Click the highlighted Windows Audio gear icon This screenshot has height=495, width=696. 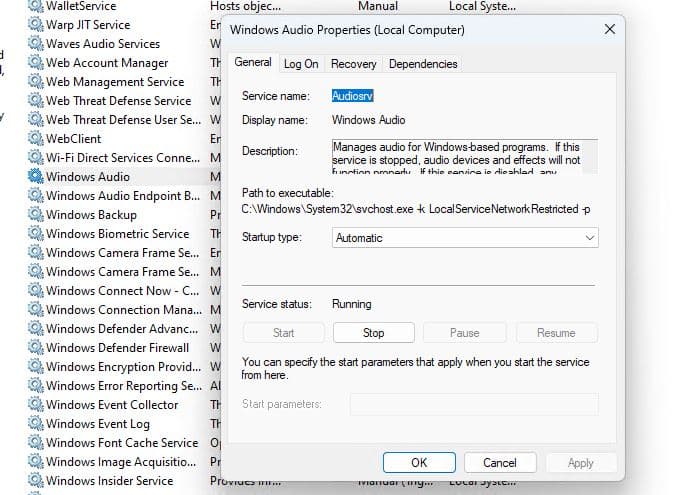coord(36,176)
